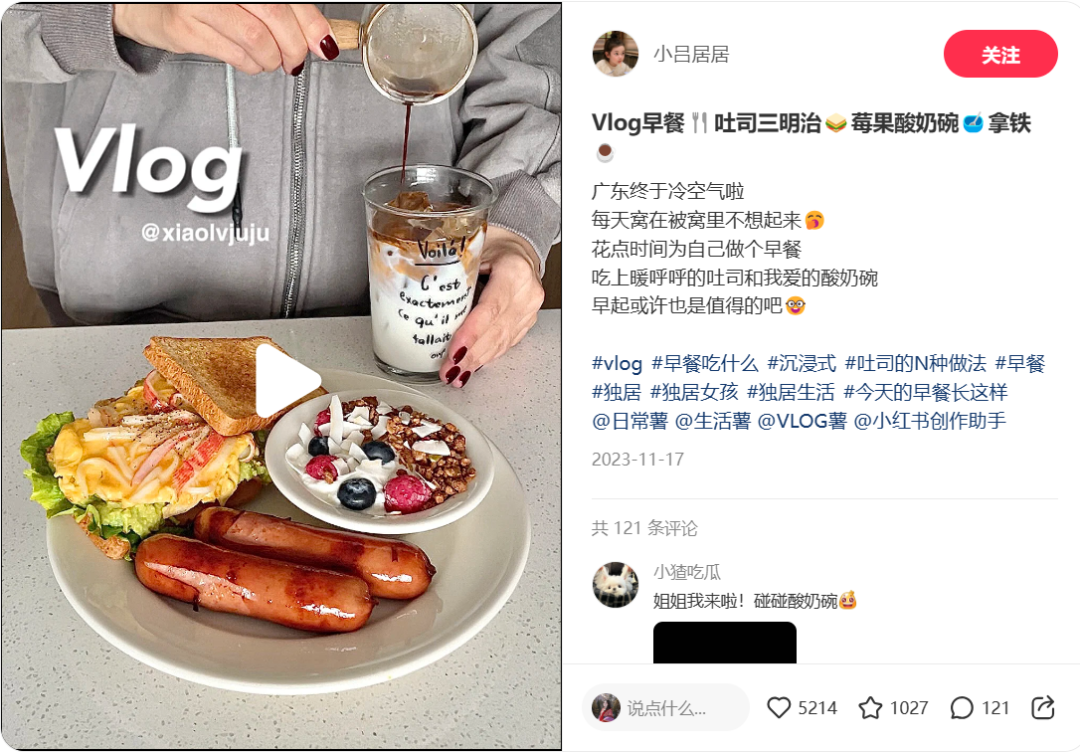Open the #沉浸式 hashtag
1080x752 pixels.
(x=802, y=364)
